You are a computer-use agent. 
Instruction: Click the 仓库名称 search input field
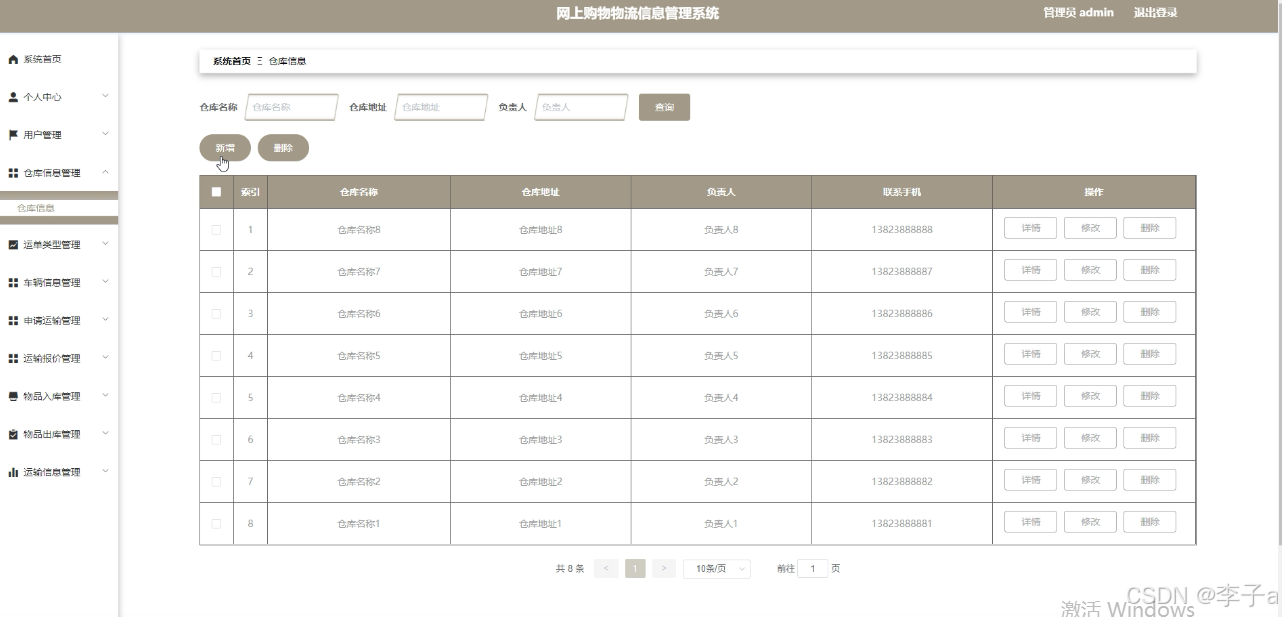290,106
